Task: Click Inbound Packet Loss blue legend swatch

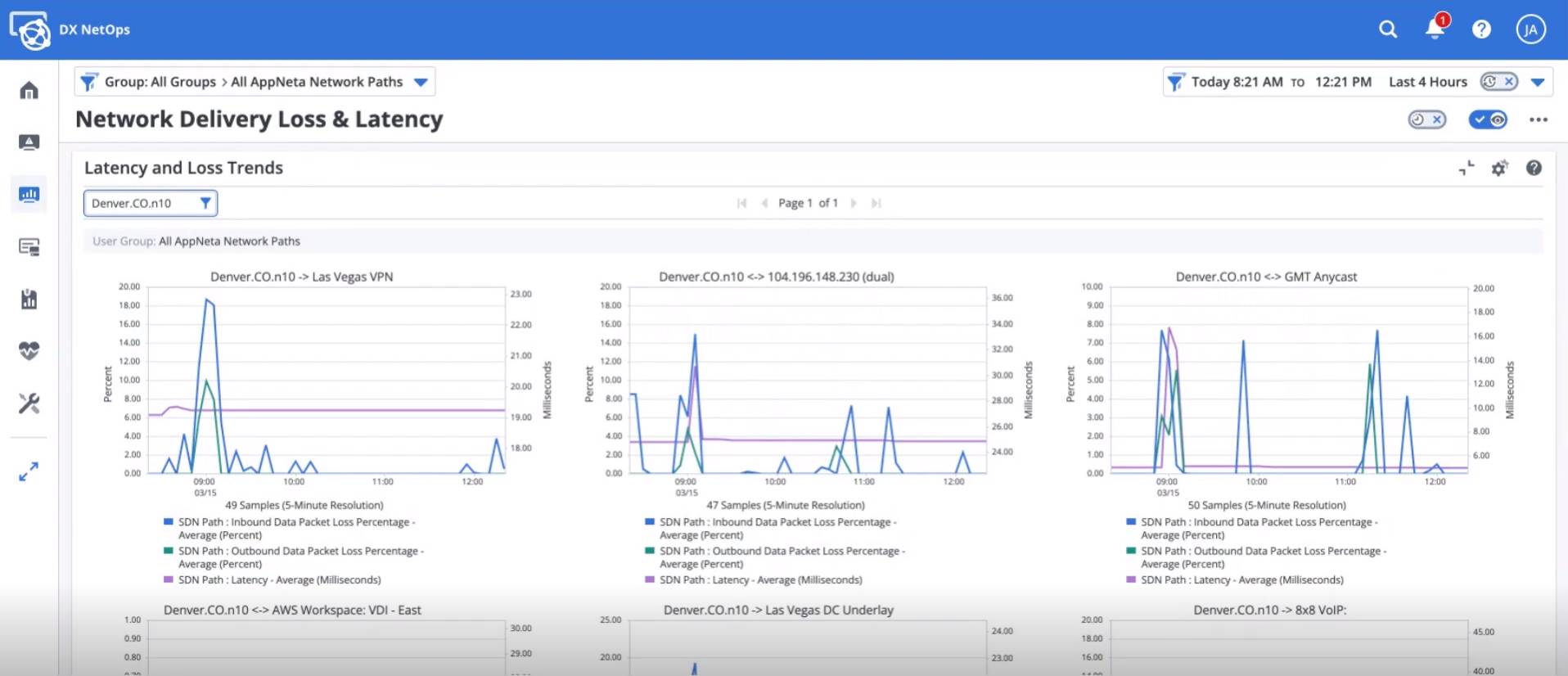Action: point(169,521)
